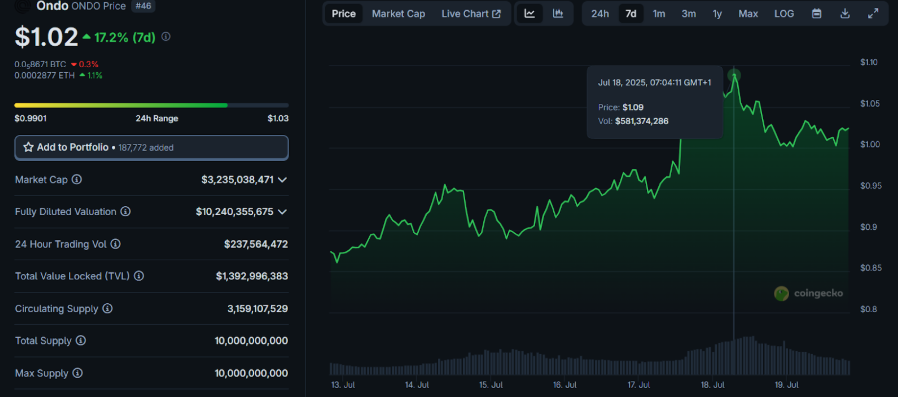The height and width of the screenshot is (397, 898).
Task: Open the calendar date range picker
Action: [x=817, y=14]
